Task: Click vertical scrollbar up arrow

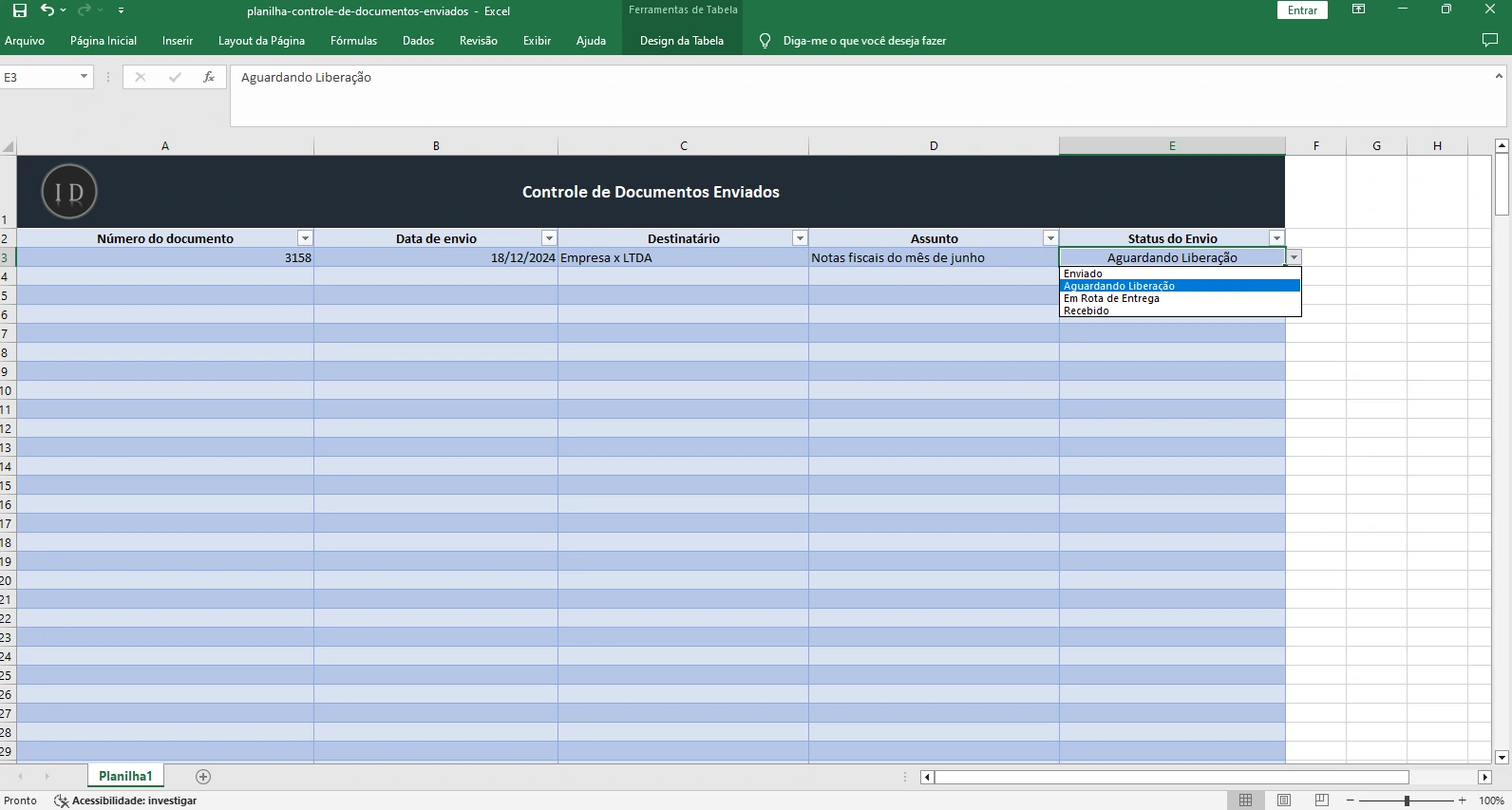Action: pyautogui.click(x=1502, y=145)
